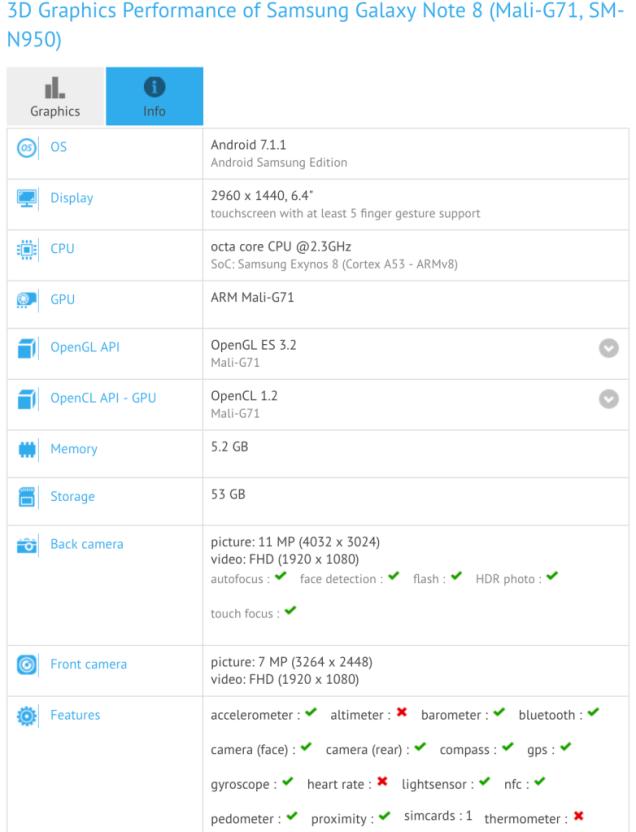Click the autofocus green checkmark

280,578
